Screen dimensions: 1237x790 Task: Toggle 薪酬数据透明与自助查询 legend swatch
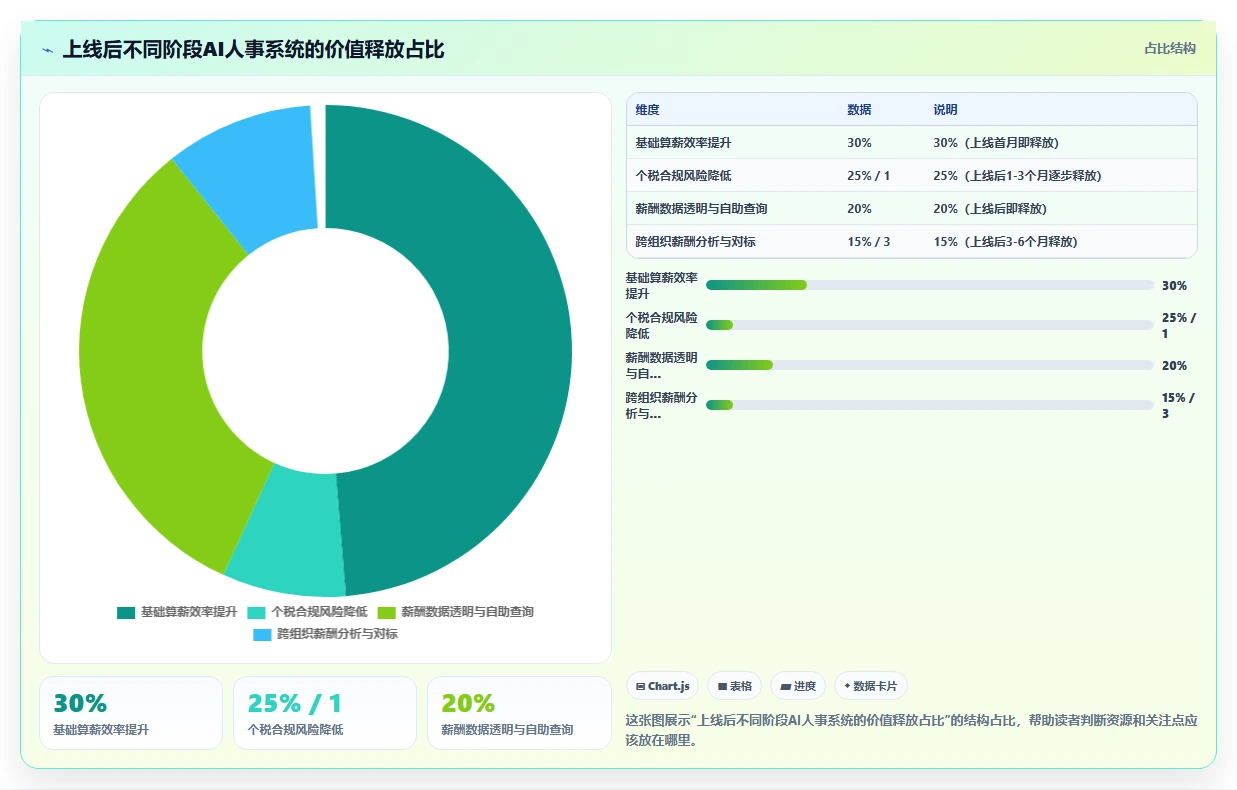387,612
